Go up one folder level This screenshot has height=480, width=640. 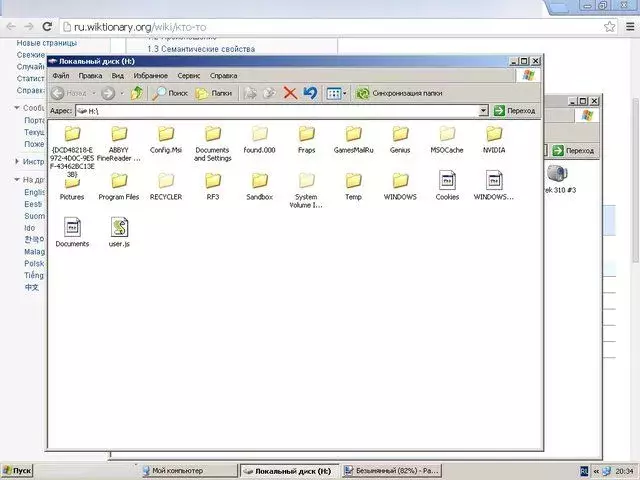click(137, 93)
